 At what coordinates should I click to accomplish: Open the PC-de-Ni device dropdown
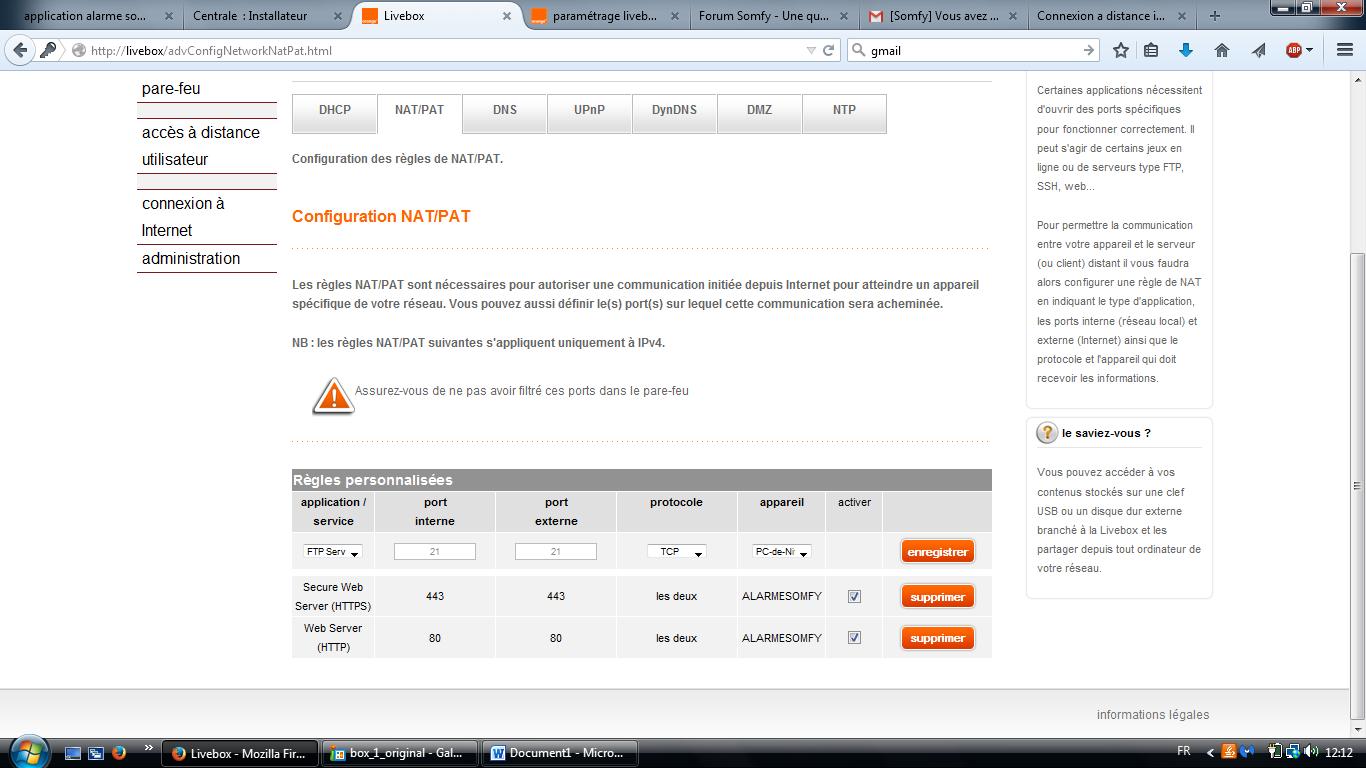[x=781, y=552]
